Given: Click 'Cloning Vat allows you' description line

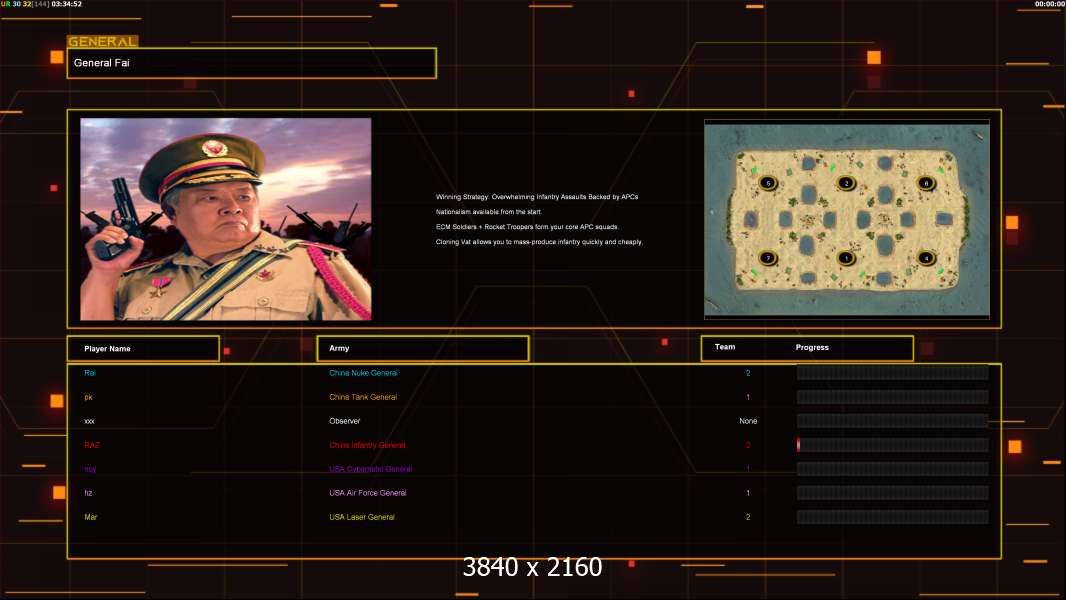Looking at the screenshot, I should (539, 241).
